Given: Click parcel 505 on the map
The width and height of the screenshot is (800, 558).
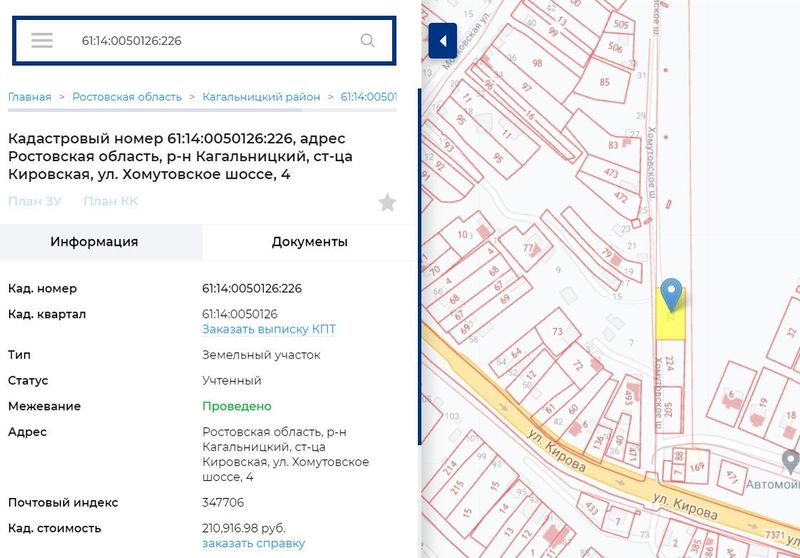Looking at the screenshot, I should [x=620, y=24].
